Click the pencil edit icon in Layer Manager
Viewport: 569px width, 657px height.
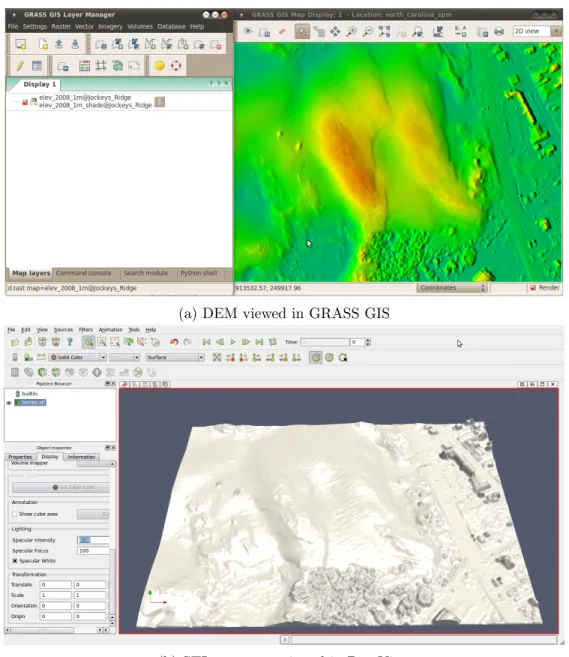pyautogui.click(x=20, y=65)
